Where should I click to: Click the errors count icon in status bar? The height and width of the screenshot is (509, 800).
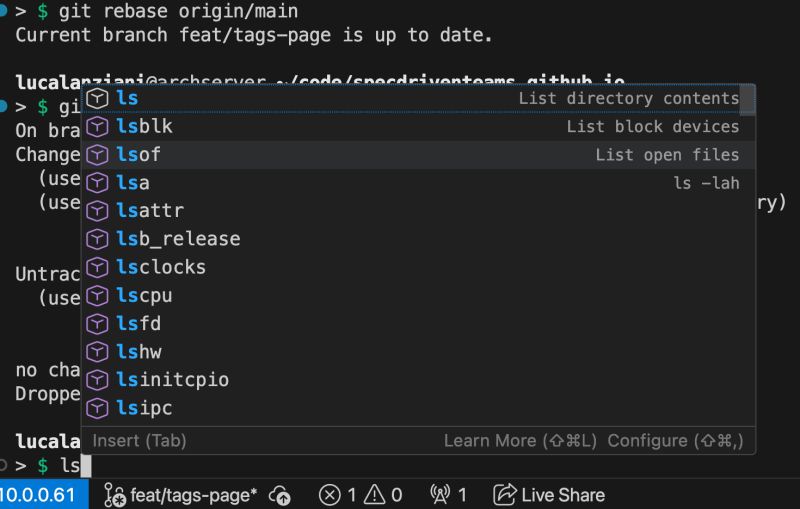click(329, 495)
